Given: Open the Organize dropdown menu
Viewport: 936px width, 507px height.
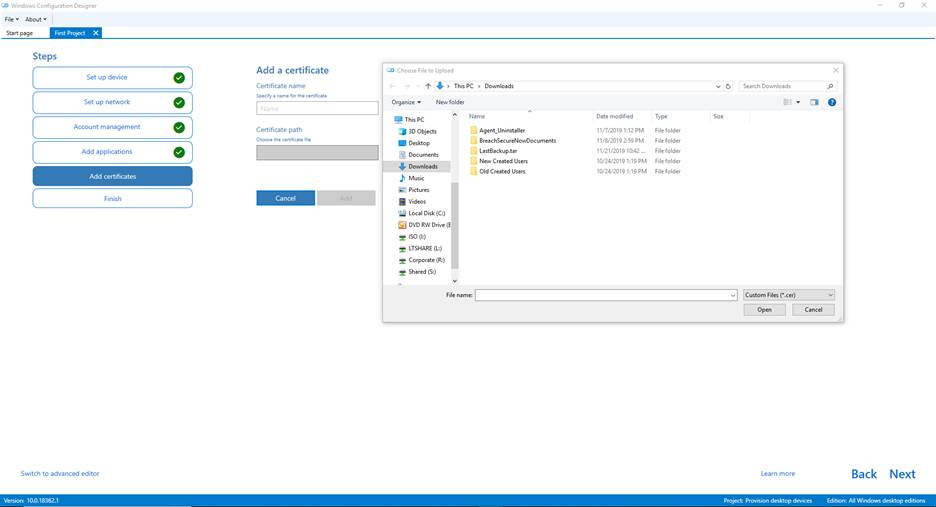Looking at the screenshot, I should 406,102.
